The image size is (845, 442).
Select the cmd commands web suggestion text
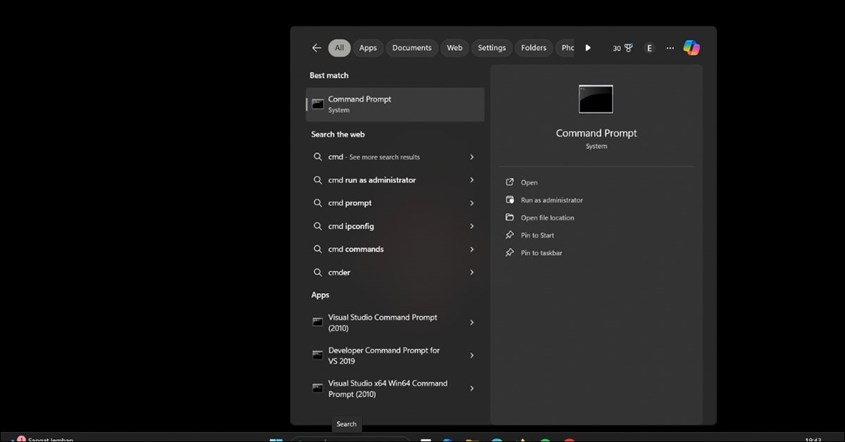[x=356, y=249]
